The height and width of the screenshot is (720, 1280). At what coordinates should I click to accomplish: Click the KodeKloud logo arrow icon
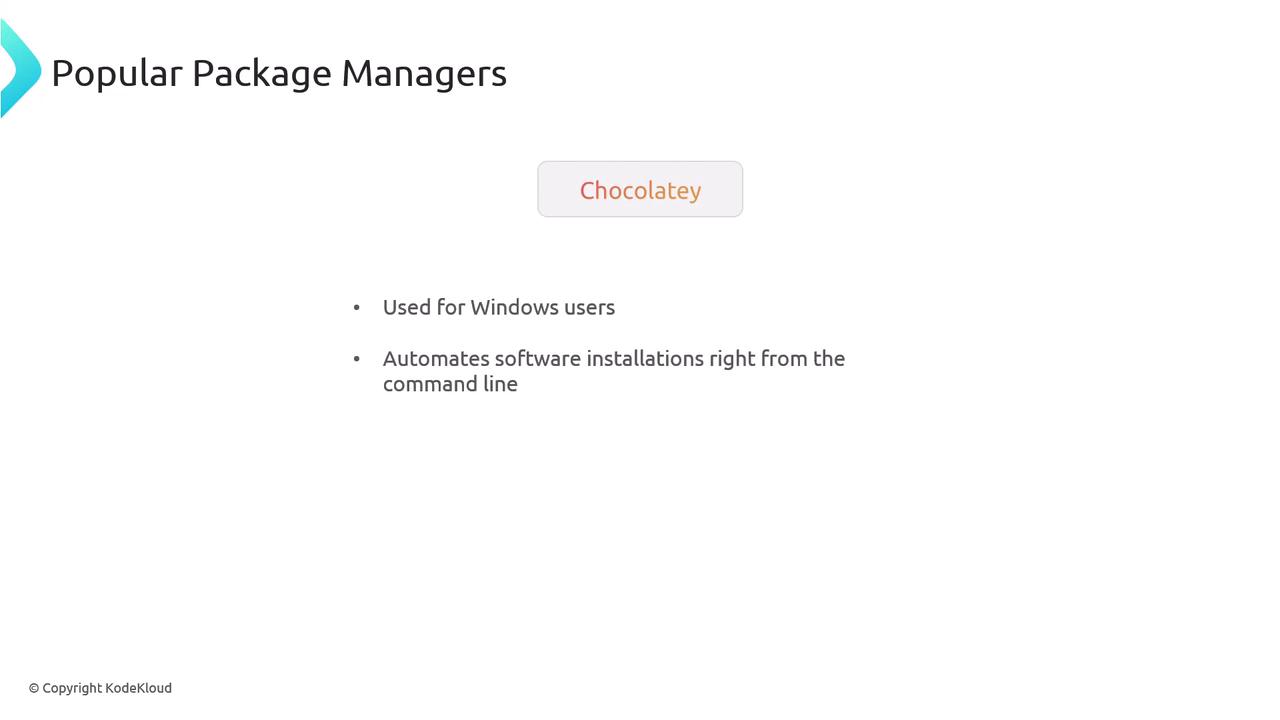(x=20, y=69)
